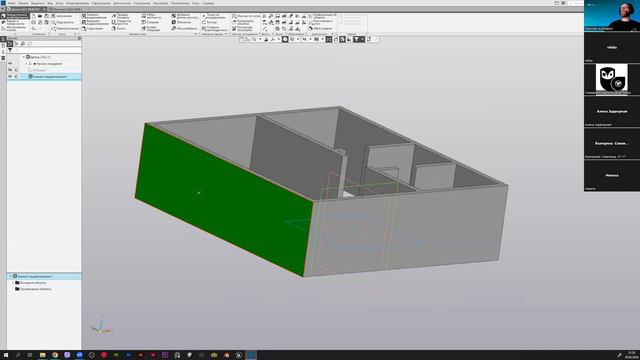Click the Сечение tool
This screenshot has height=360, width=640.
point(150,22)
